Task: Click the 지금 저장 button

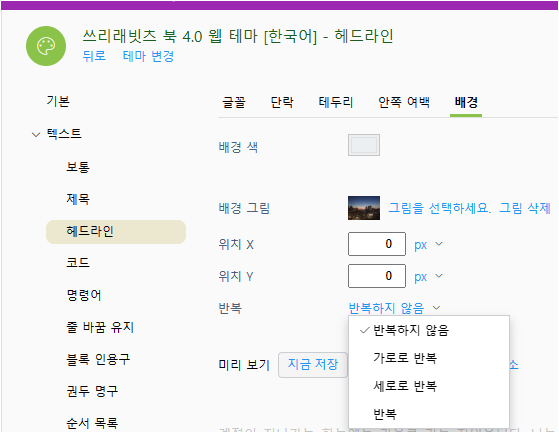Action: pyautogui.click(x=313, y=365)
